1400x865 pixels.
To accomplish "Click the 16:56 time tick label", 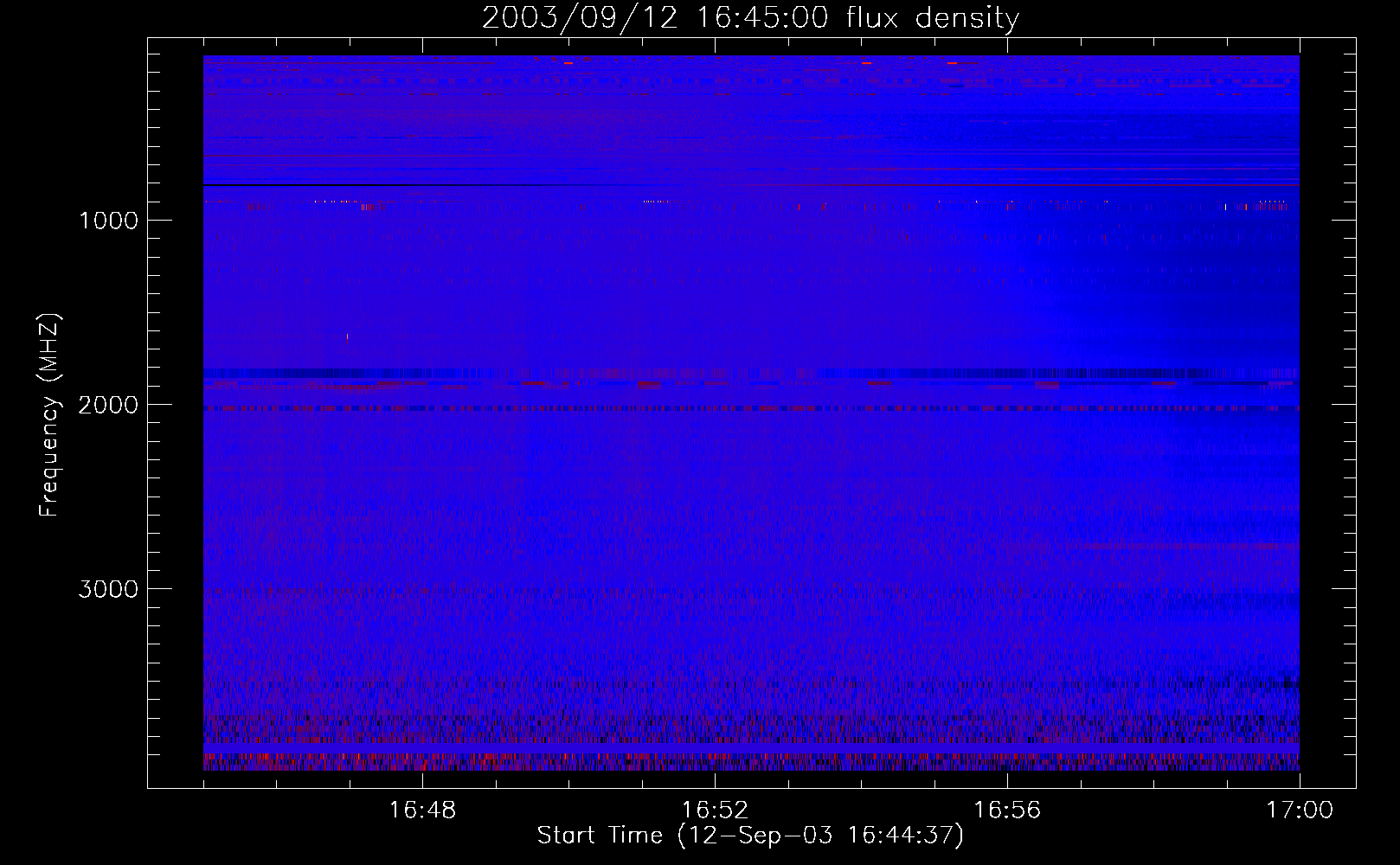I will [x=1007, y=811].
